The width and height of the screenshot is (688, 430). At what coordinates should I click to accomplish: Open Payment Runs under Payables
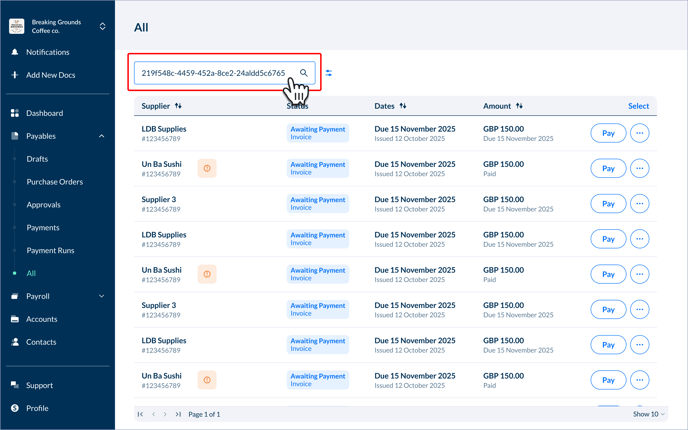pyautogui.click(x=50, y=251)
